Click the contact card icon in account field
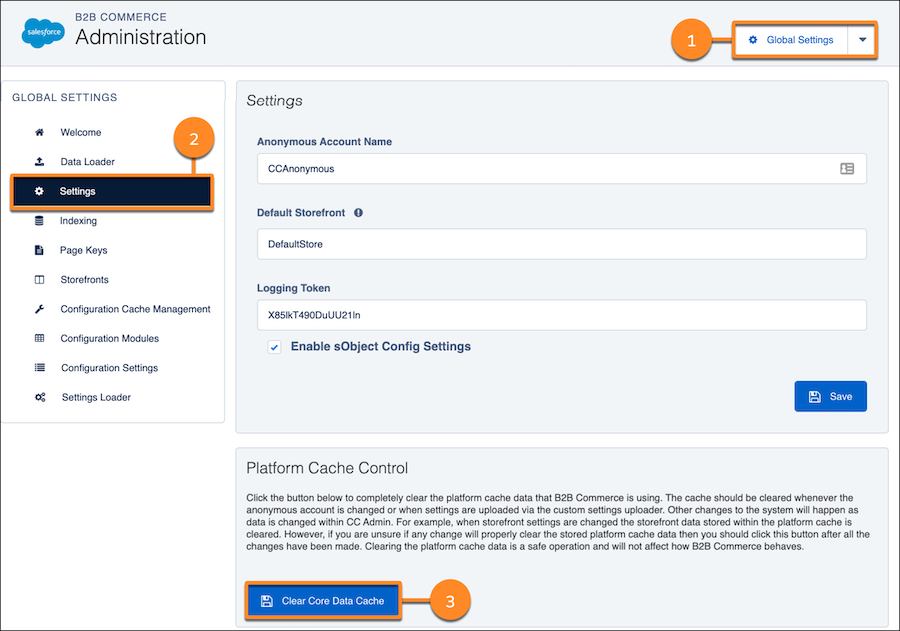900x631 pixels. tap(847, 168)
